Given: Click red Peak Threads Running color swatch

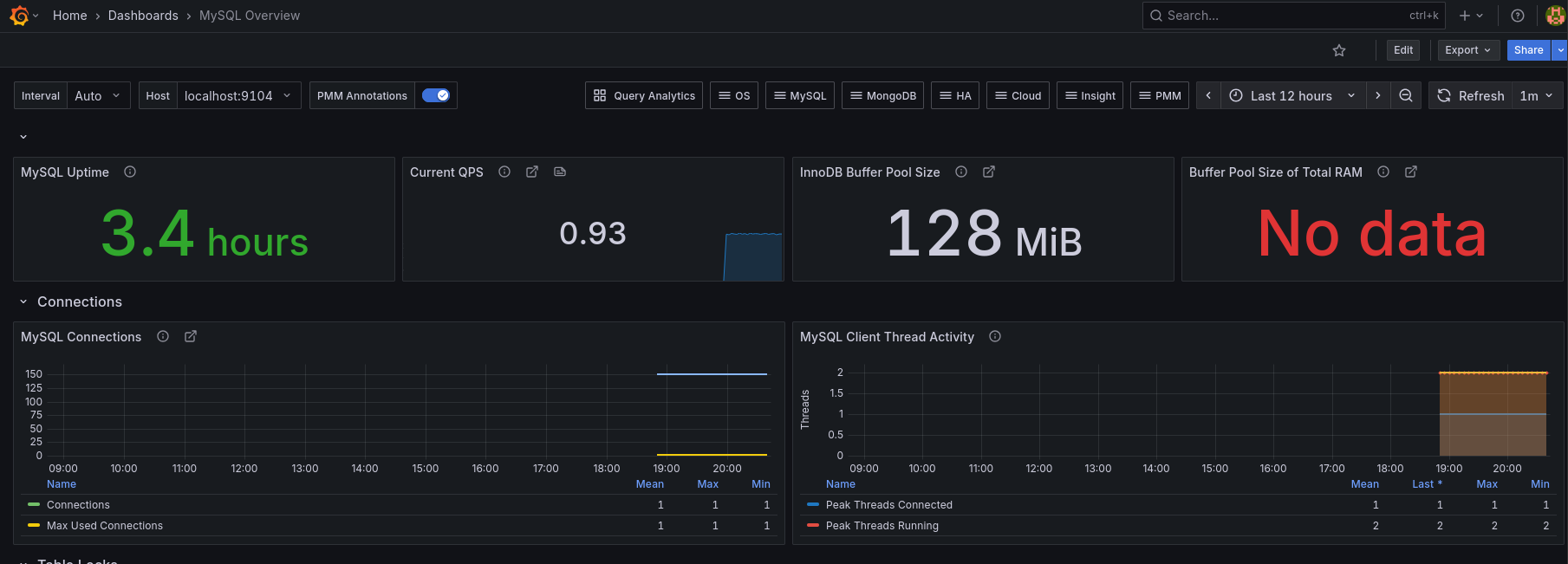Looking at the screenshot, I should pyautogui.click(x=813, y=525).
